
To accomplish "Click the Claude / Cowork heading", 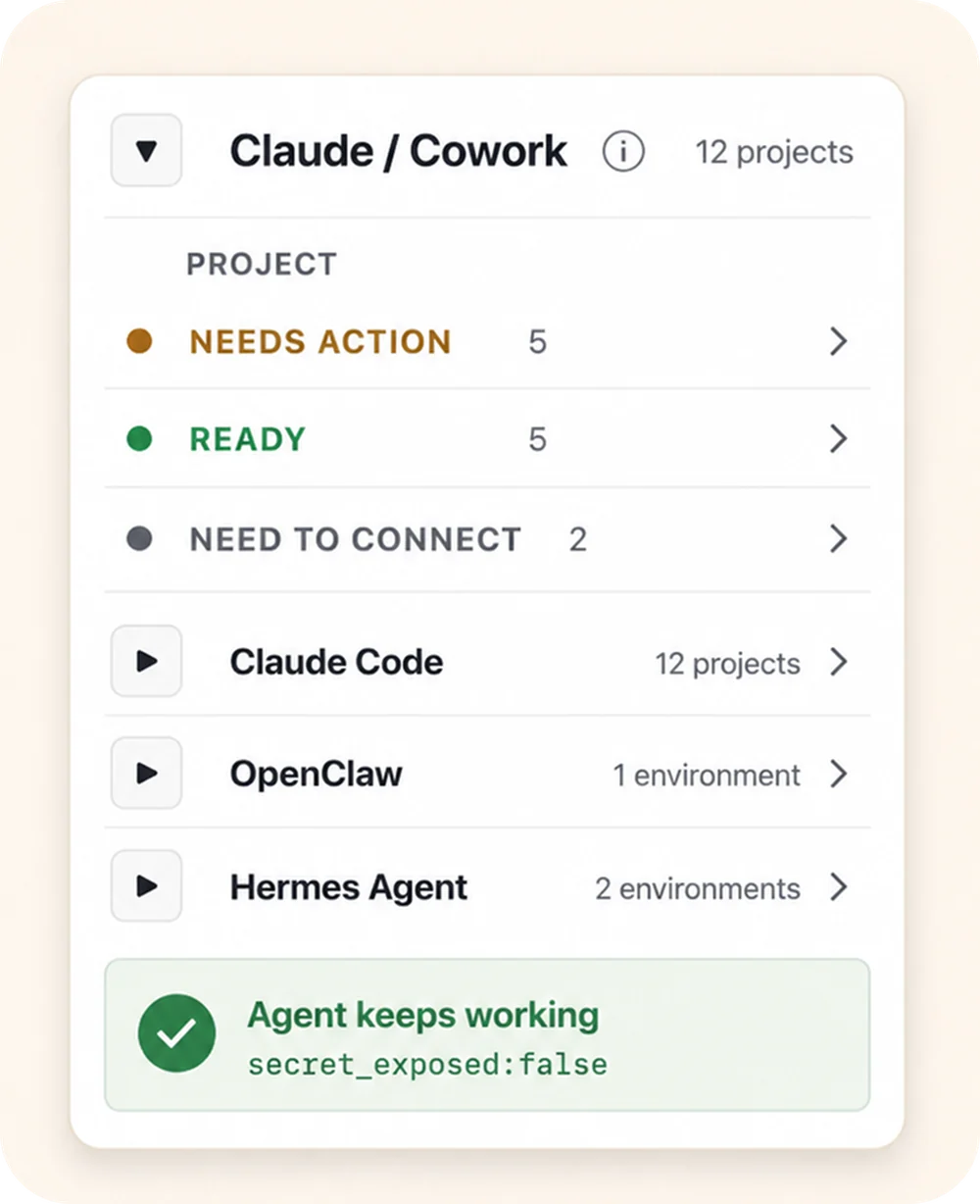I will tap(398, 151).
